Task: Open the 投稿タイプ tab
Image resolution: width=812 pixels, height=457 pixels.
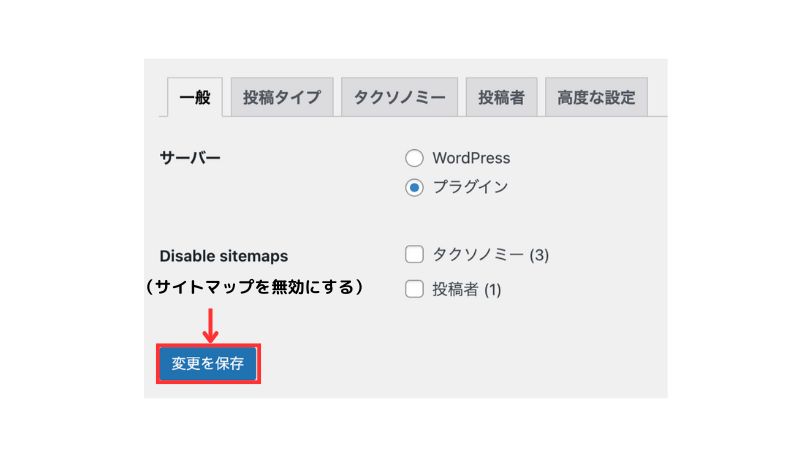Action: click(282, 98)
